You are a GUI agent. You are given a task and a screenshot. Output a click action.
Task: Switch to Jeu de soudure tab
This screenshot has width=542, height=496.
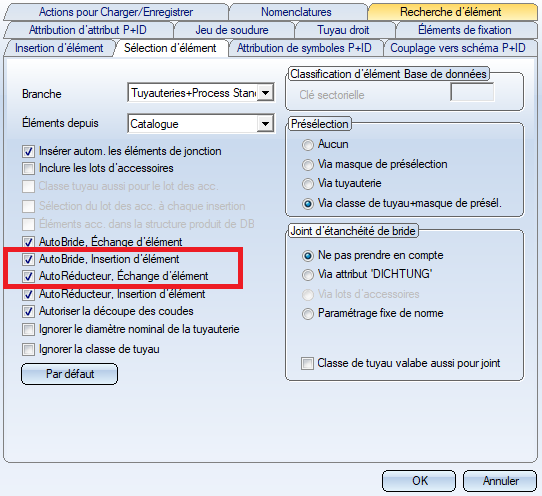click(x=232, y=30)
